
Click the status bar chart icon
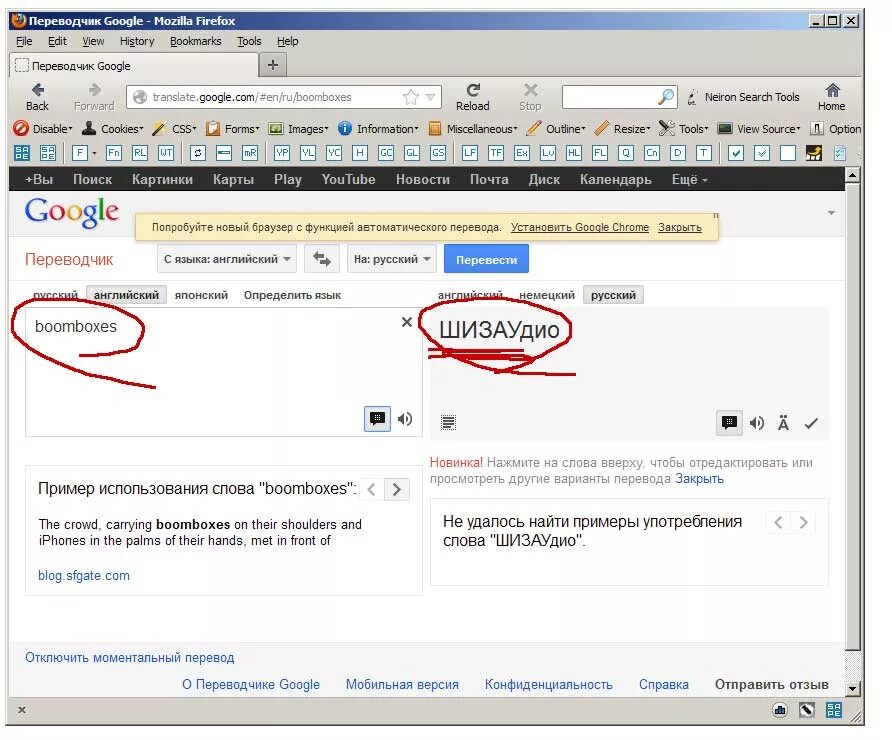[780, 710]
